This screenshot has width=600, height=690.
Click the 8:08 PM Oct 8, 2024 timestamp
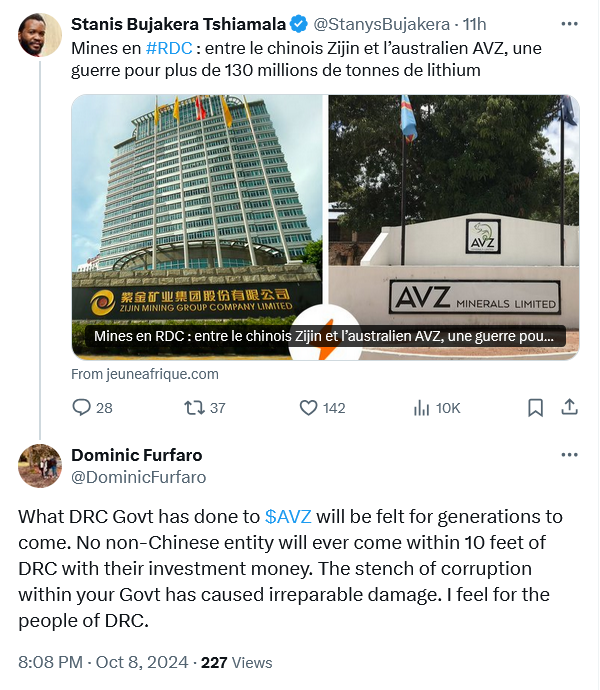coord(103,662)
